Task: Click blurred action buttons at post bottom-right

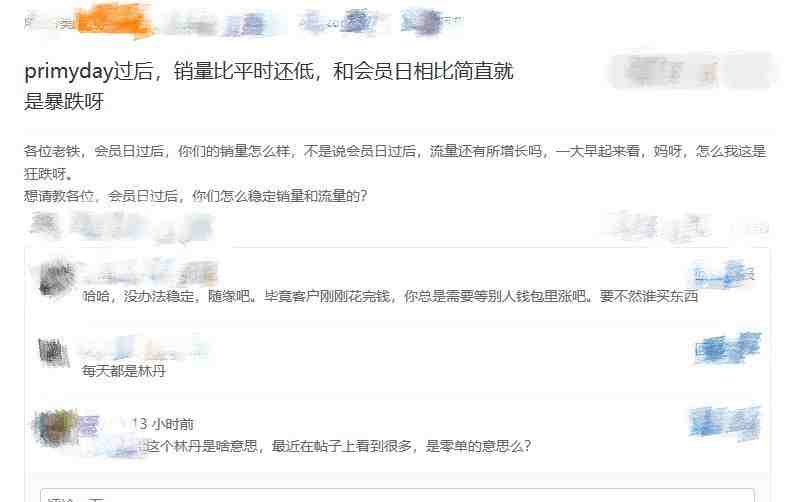Action: pos(685,227)
